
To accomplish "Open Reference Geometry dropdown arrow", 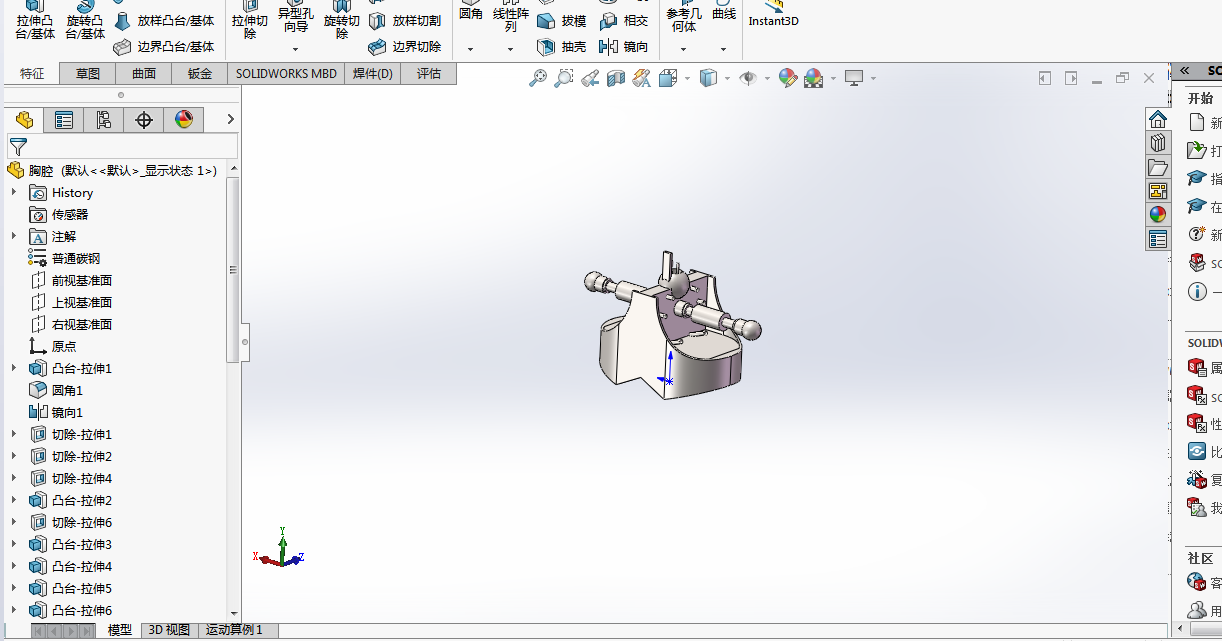I will click(684, 48).
